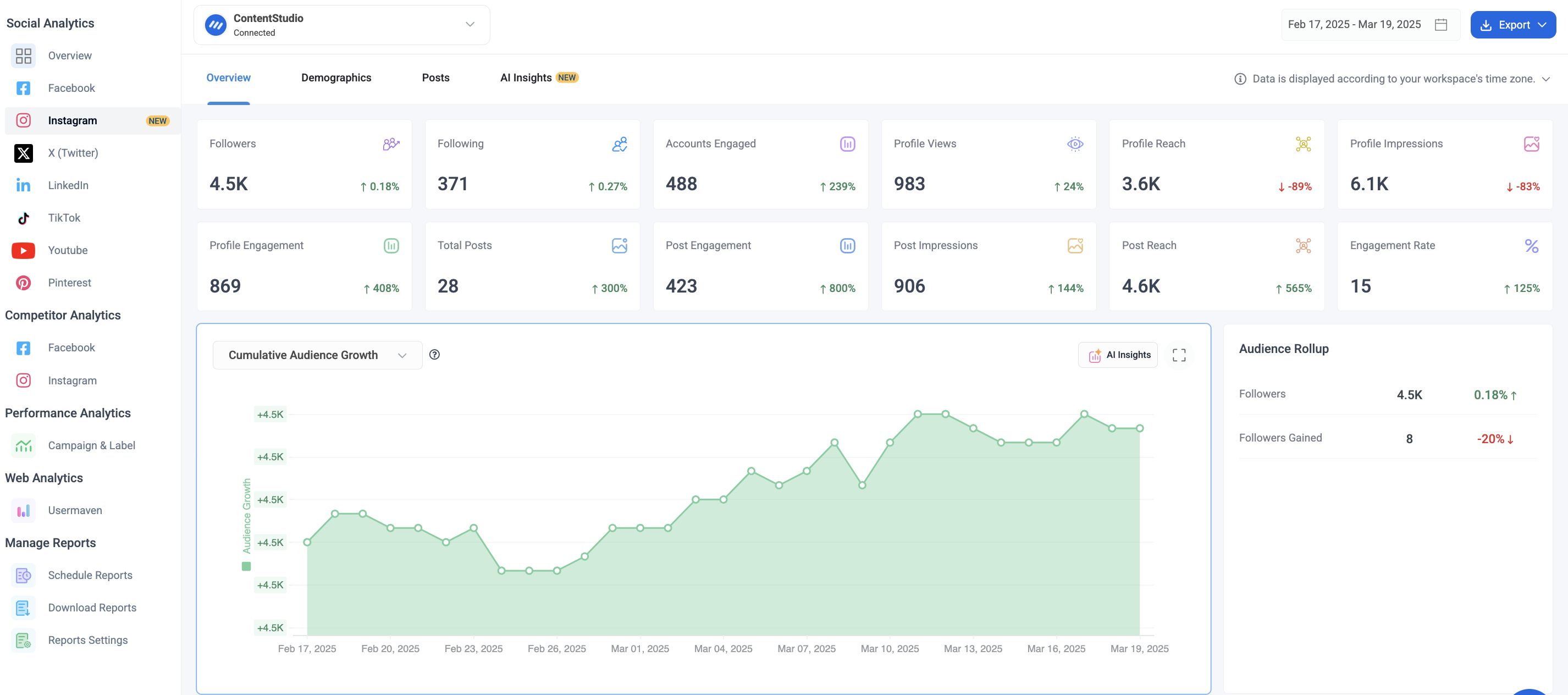Switch to the Overview tab

[228, 78]
